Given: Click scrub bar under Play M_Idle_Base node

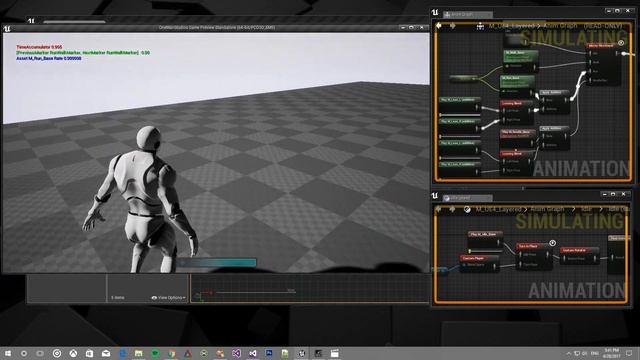Looking at the screenshot, I should [485, 251].
